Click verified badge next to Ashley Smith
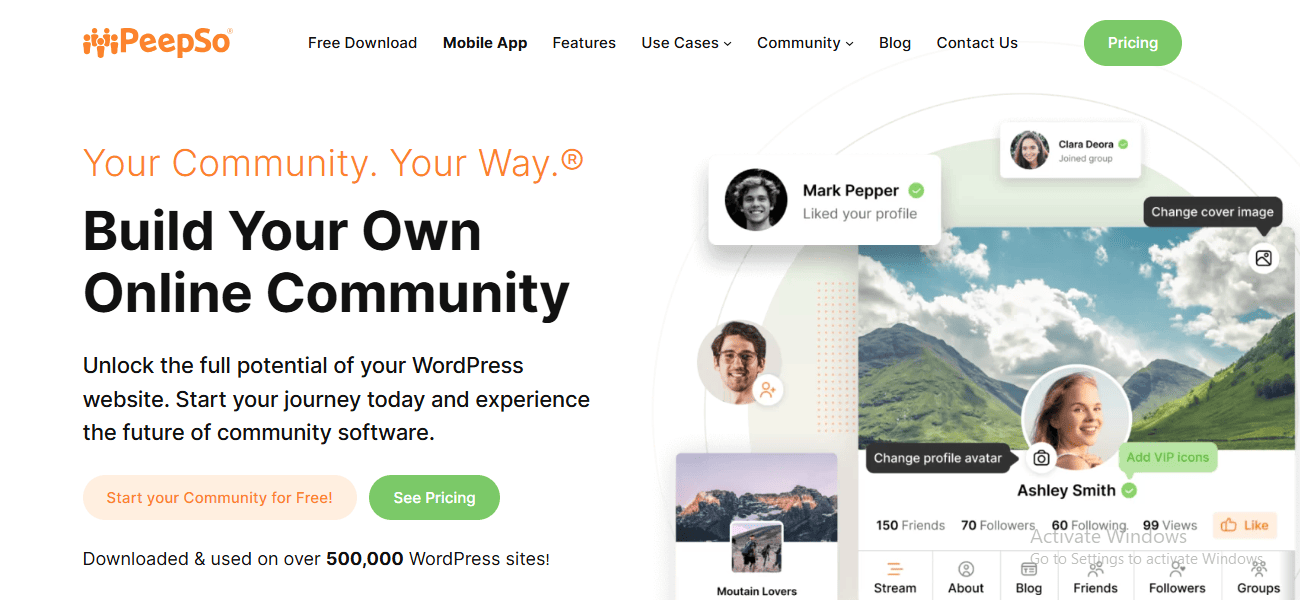The image size is (1300, 600). [1129, 490]
